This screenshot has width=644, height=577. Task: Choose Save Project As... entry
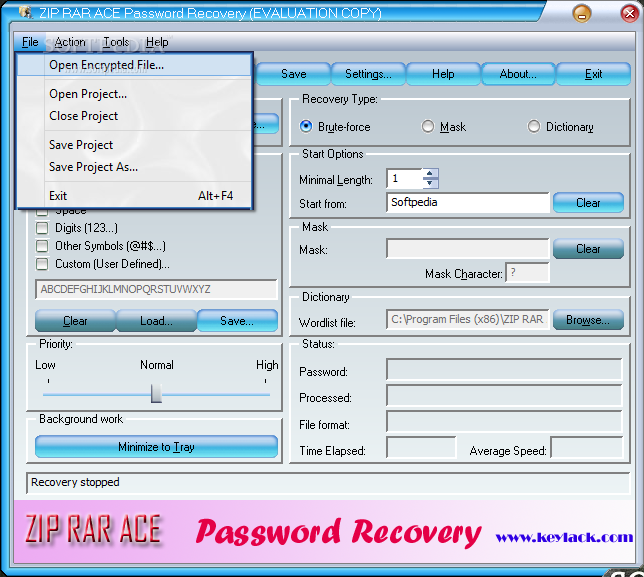point(134,167)
